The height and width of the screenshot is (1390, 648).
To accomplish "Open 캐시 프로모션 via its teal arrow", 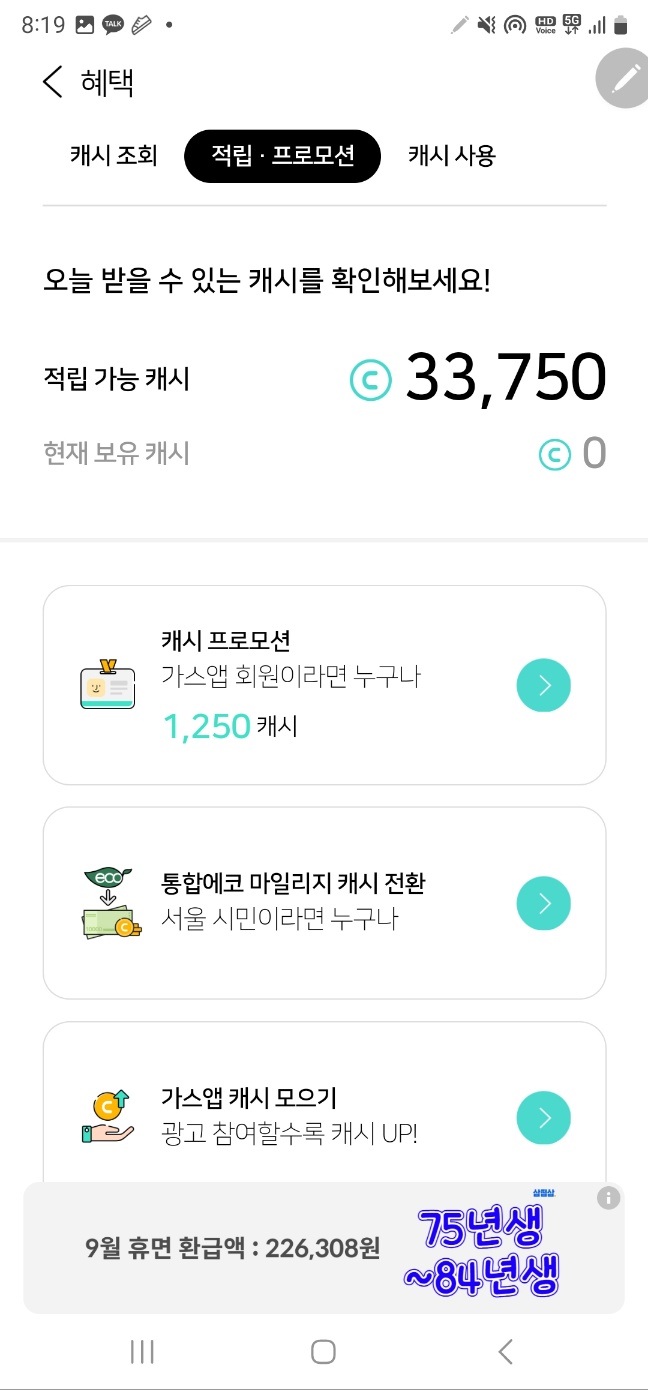I will (x=543, y=685).
